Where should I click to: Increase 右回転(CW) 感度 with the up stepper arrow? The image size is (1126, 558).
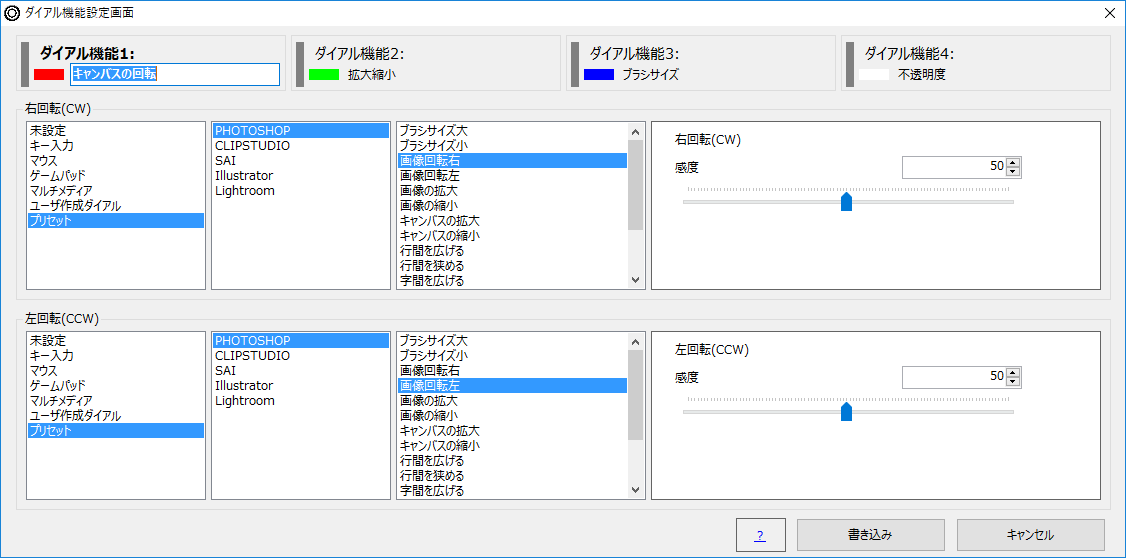(1013, 162)
